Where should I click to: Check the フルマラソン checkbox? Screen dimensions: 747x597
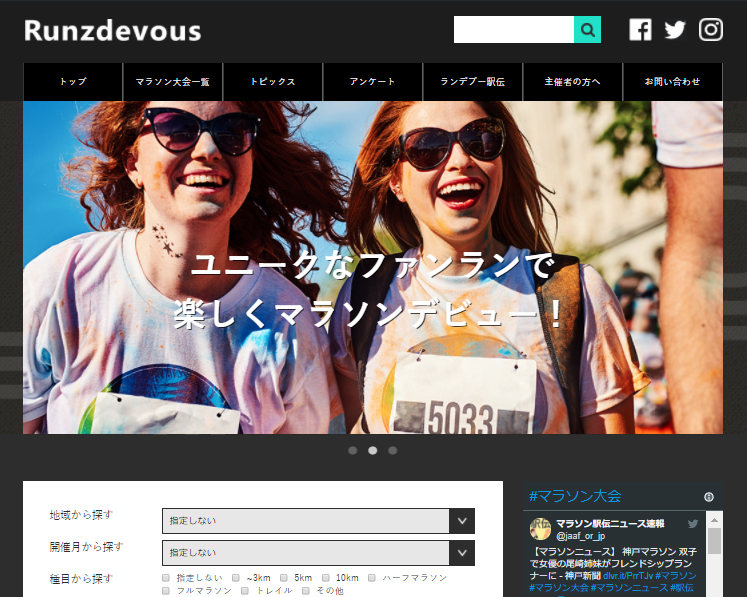pos(166,591)
